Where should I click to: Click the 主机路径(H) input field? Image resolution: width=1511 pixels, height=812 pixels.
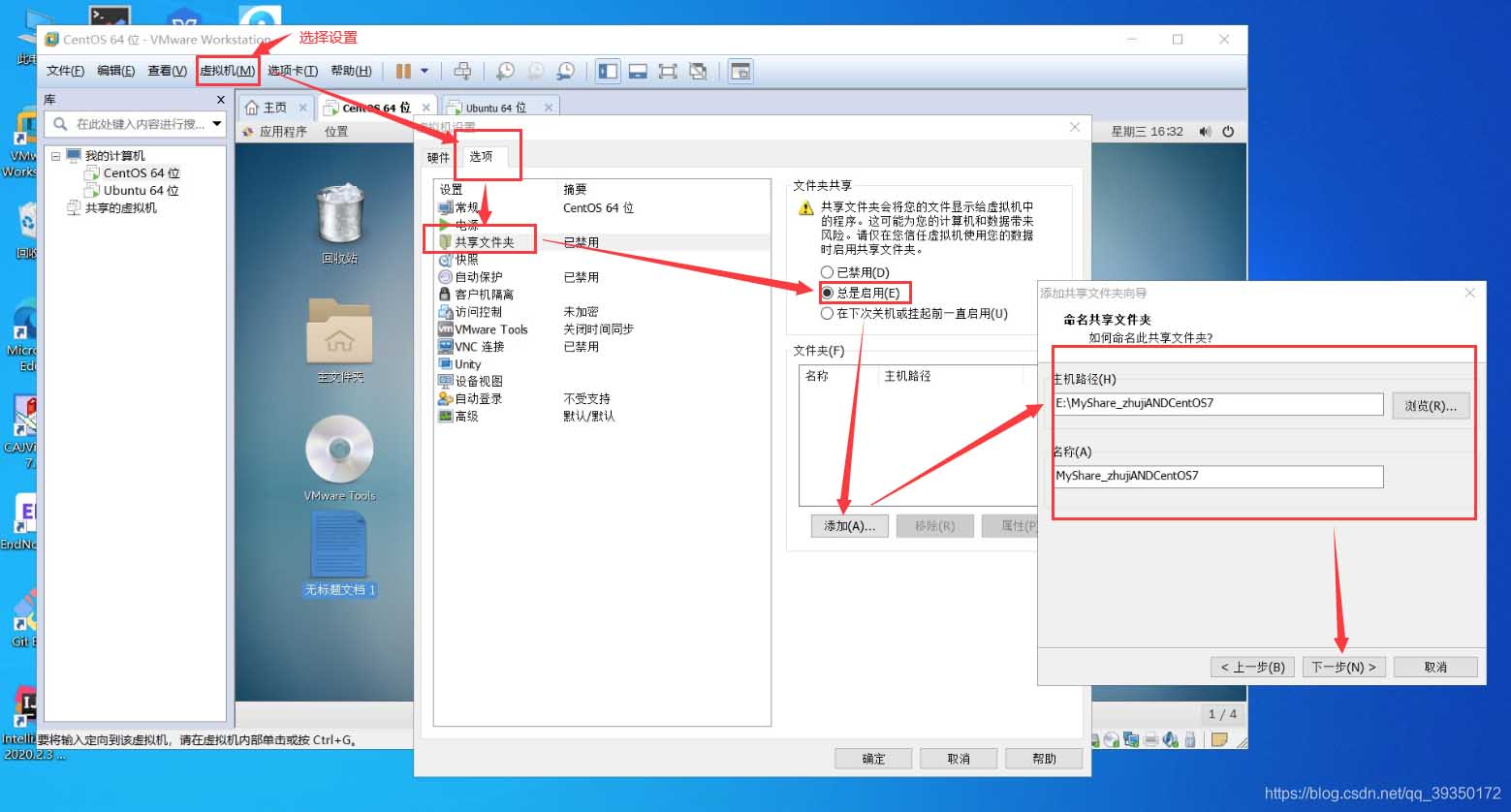click(1218, 403)
